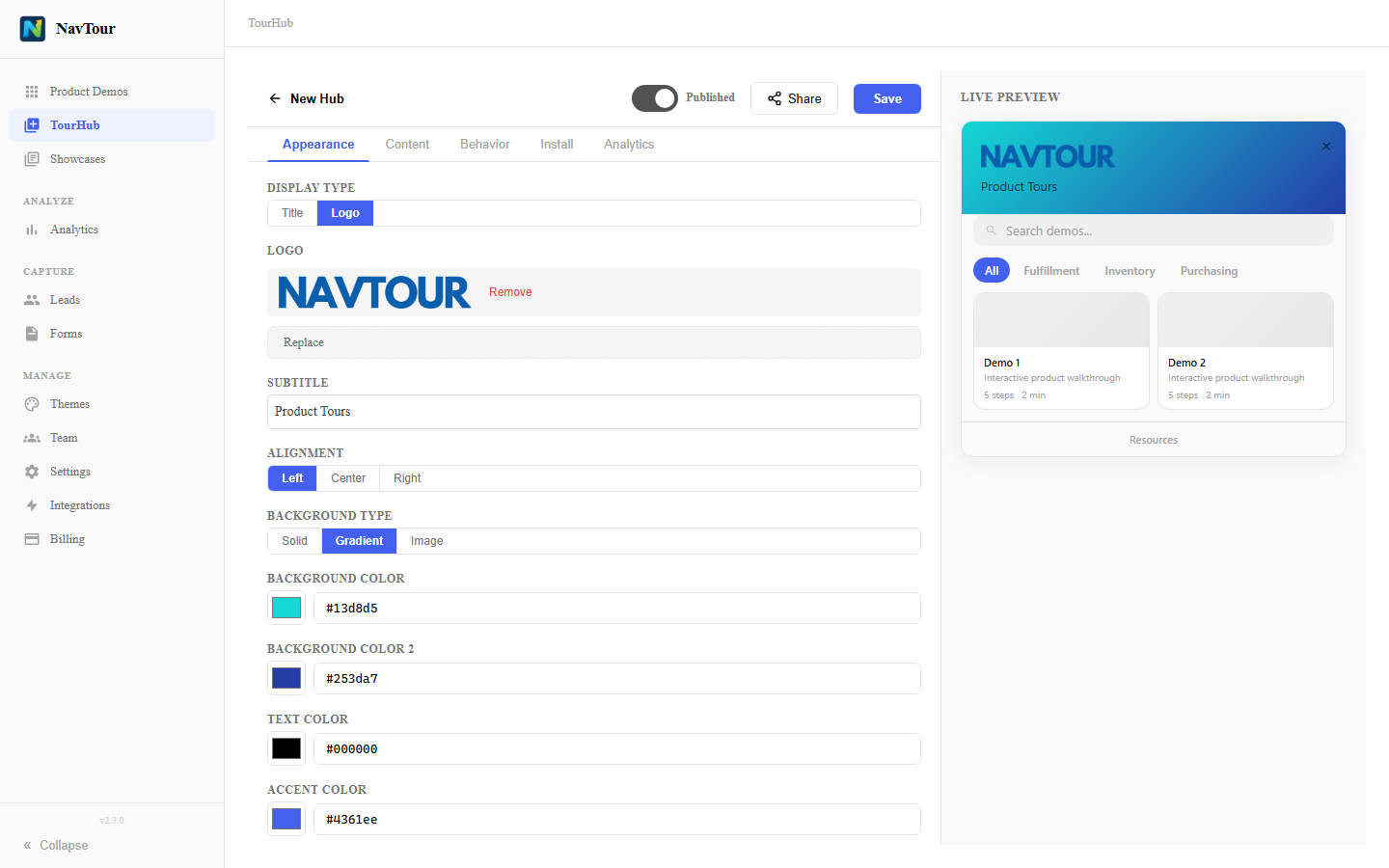The image size is (1389, 868).
Task: Choose Logo display type
Action: point(345,213)
